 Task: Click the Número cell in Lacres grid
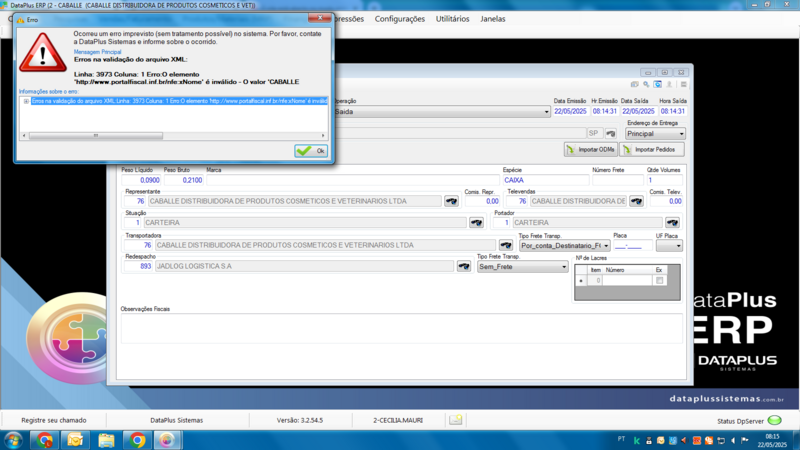[x=628, y=280]
